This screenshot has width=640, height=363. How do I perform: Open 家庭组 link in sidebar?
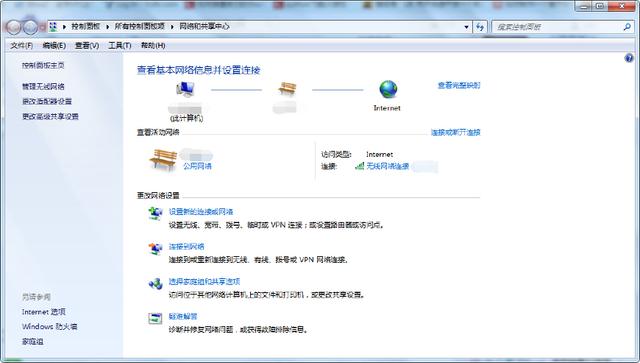pos(33,342)
